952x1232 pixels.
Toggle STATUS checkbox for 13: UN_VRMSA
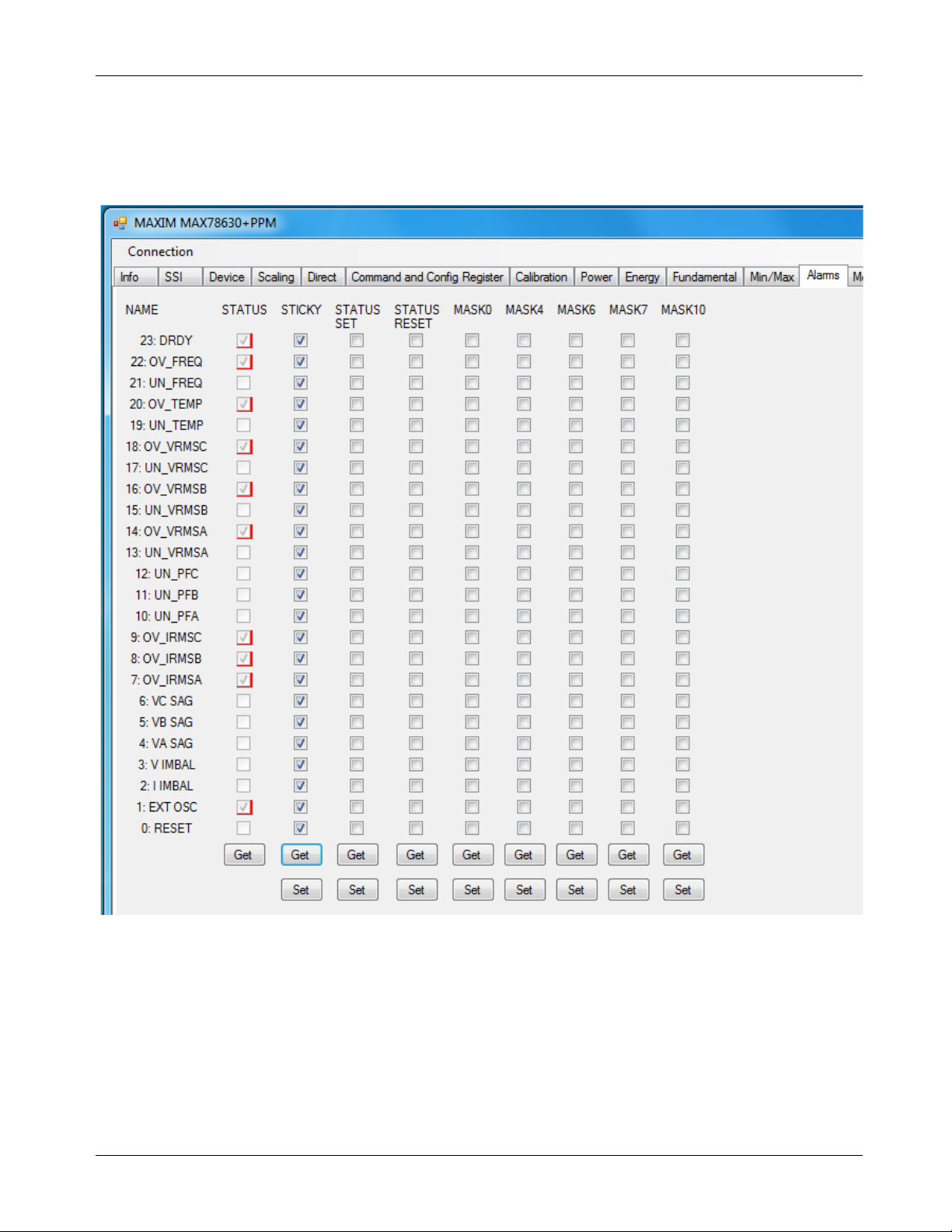click(244, 553)
